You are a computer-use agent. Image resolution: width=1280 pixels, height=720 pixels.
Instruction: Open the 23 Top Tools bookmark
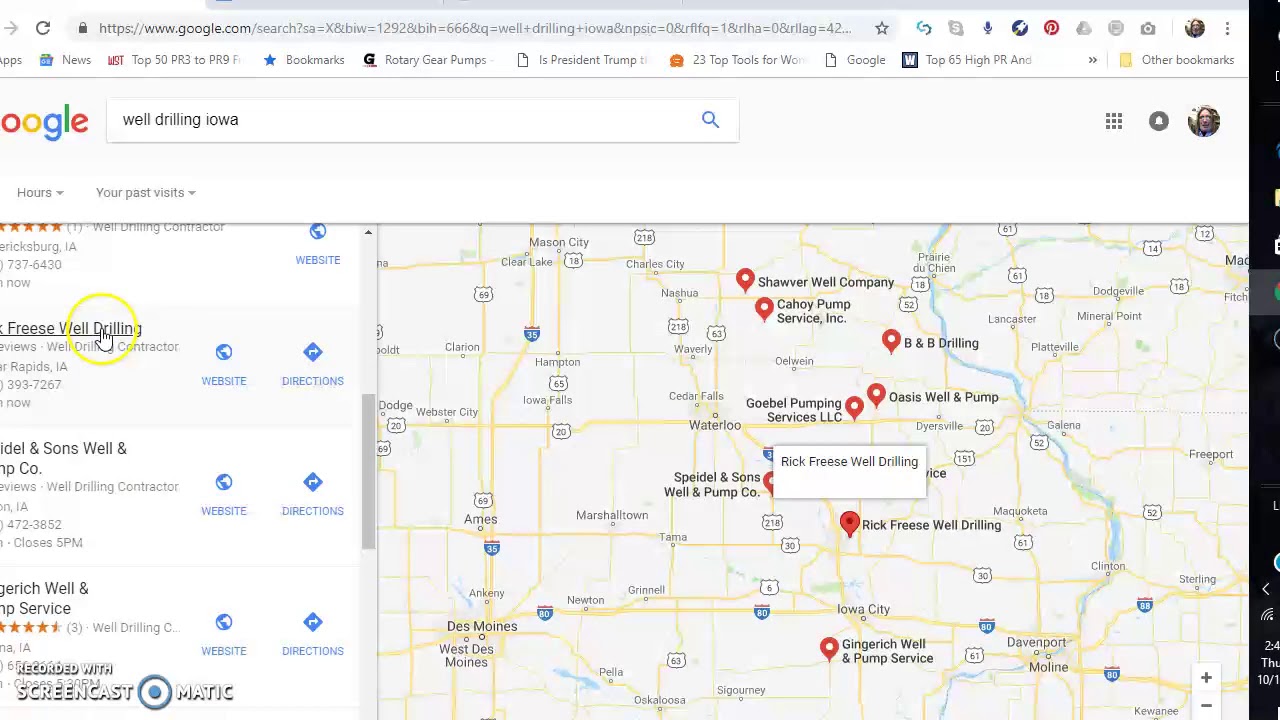[738, 60]
